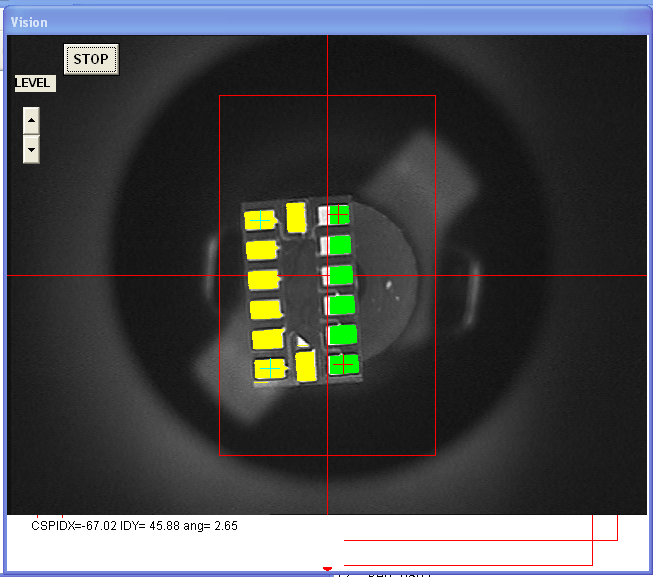Click the small white triangle chip marker

tap(302, 342)
